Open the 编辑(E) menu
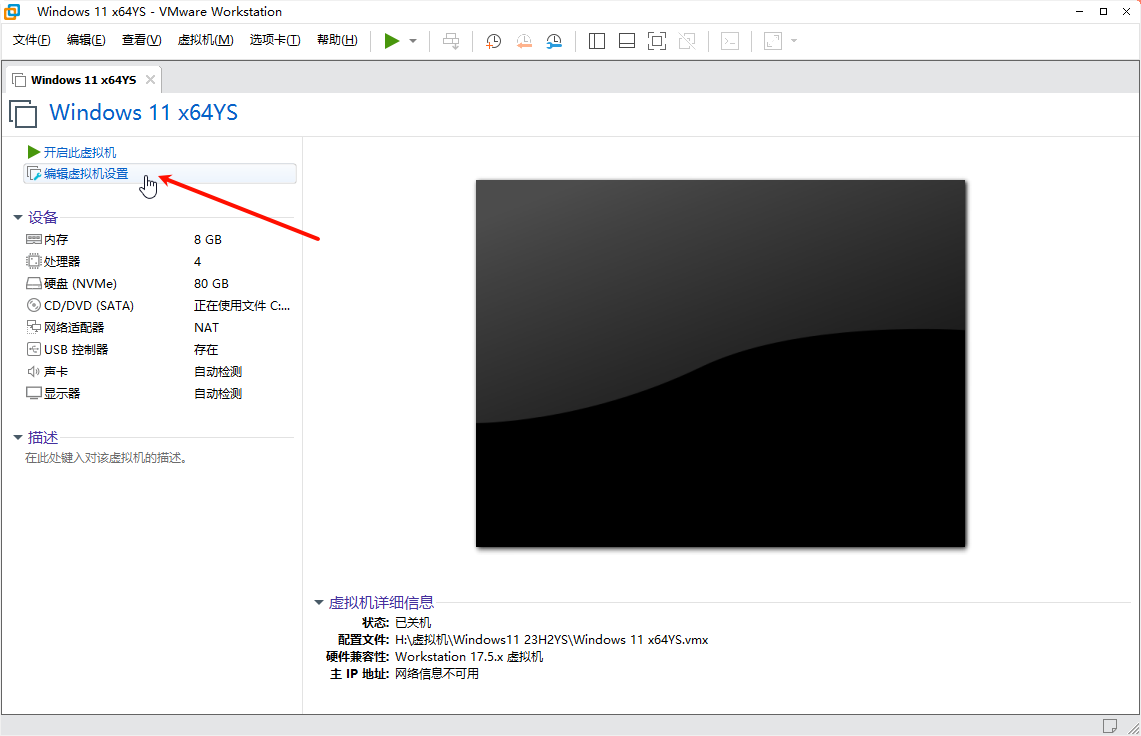This screenshot has width=1141, height=736. pyautogui.click(x=86, y=40)
